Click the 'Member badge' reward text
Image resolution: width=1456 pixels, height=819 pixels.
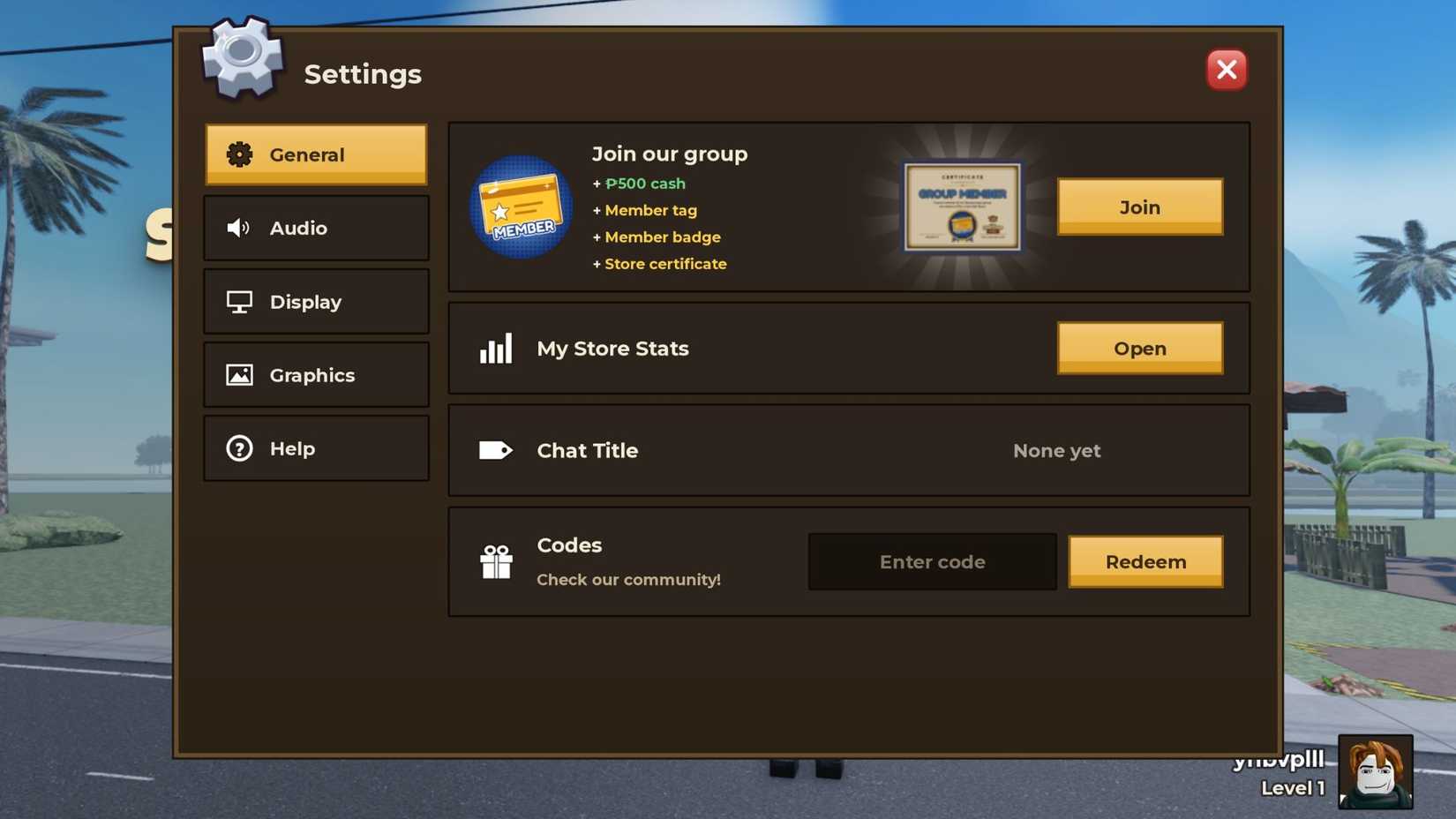click(662, 237)
